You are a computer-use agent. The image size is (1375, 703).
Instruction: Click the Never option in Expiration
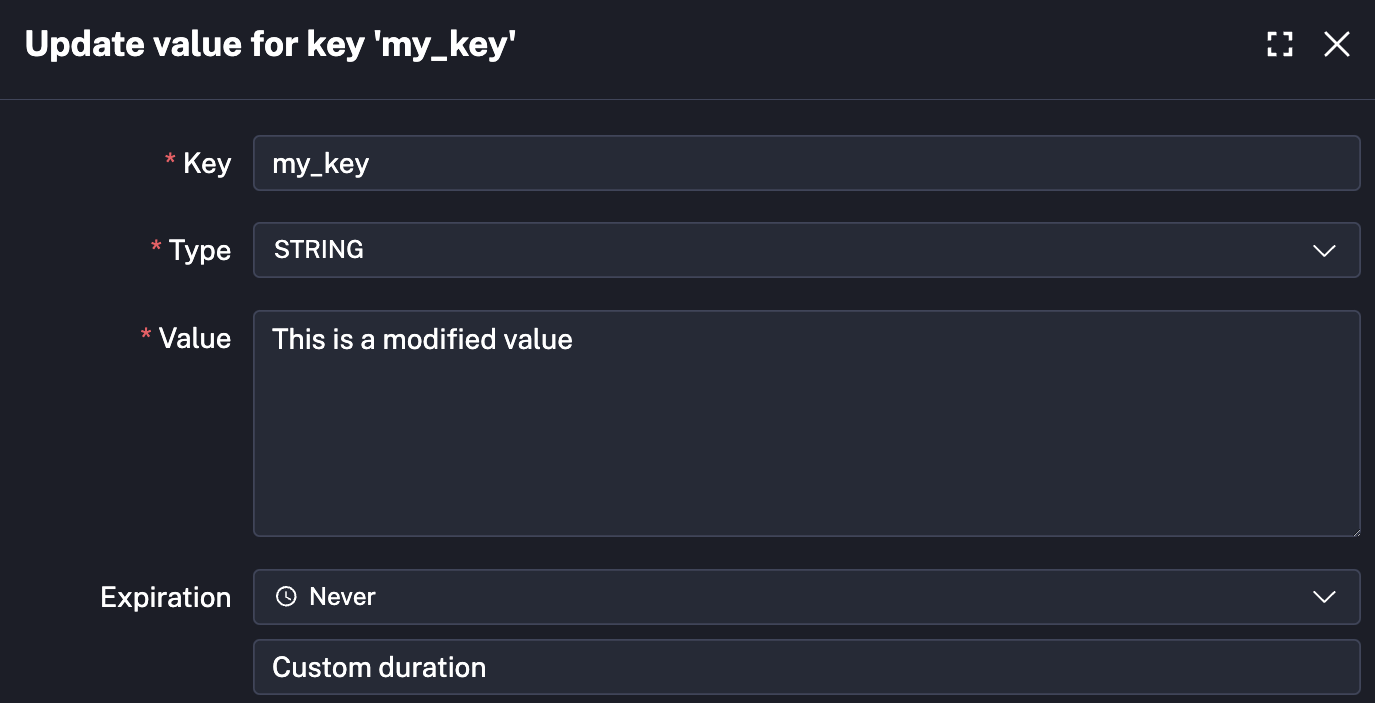pyautogui.click(x=344, y=596)
